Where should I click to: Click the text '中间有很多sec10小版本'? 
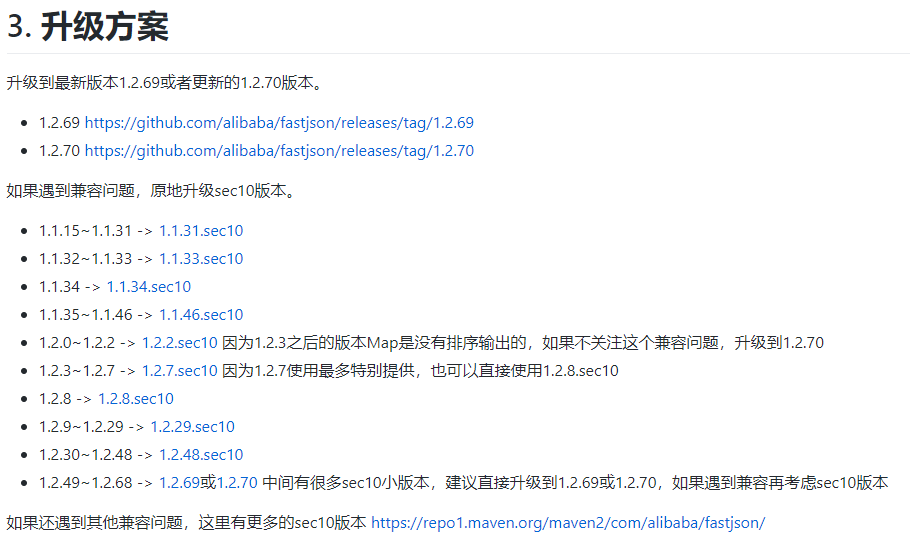click(346, 483)
